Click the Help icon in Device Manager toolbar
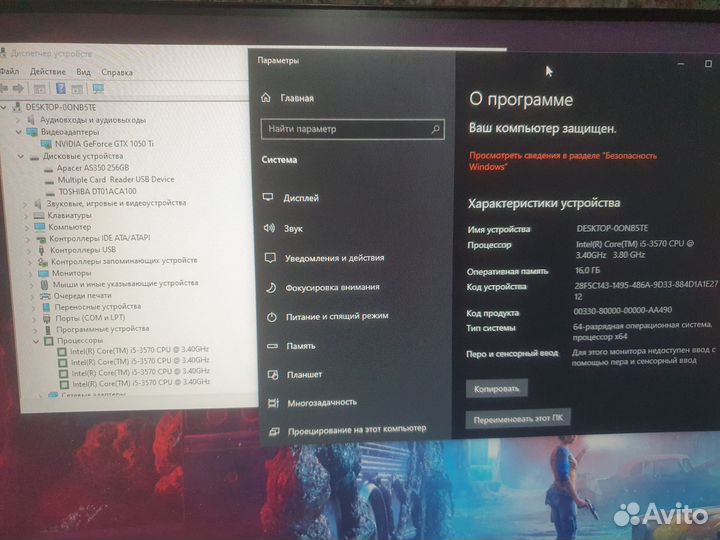This screenshot has height=540, width=720. 60,88
